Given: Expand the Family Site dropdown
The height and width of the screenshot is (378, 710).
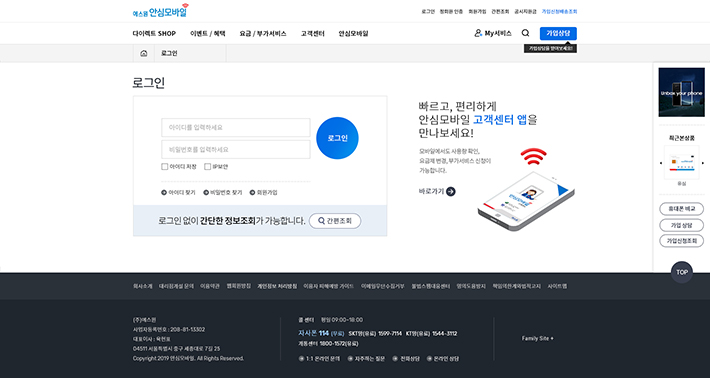Looking at the screenshot, I should coord(537,339).
